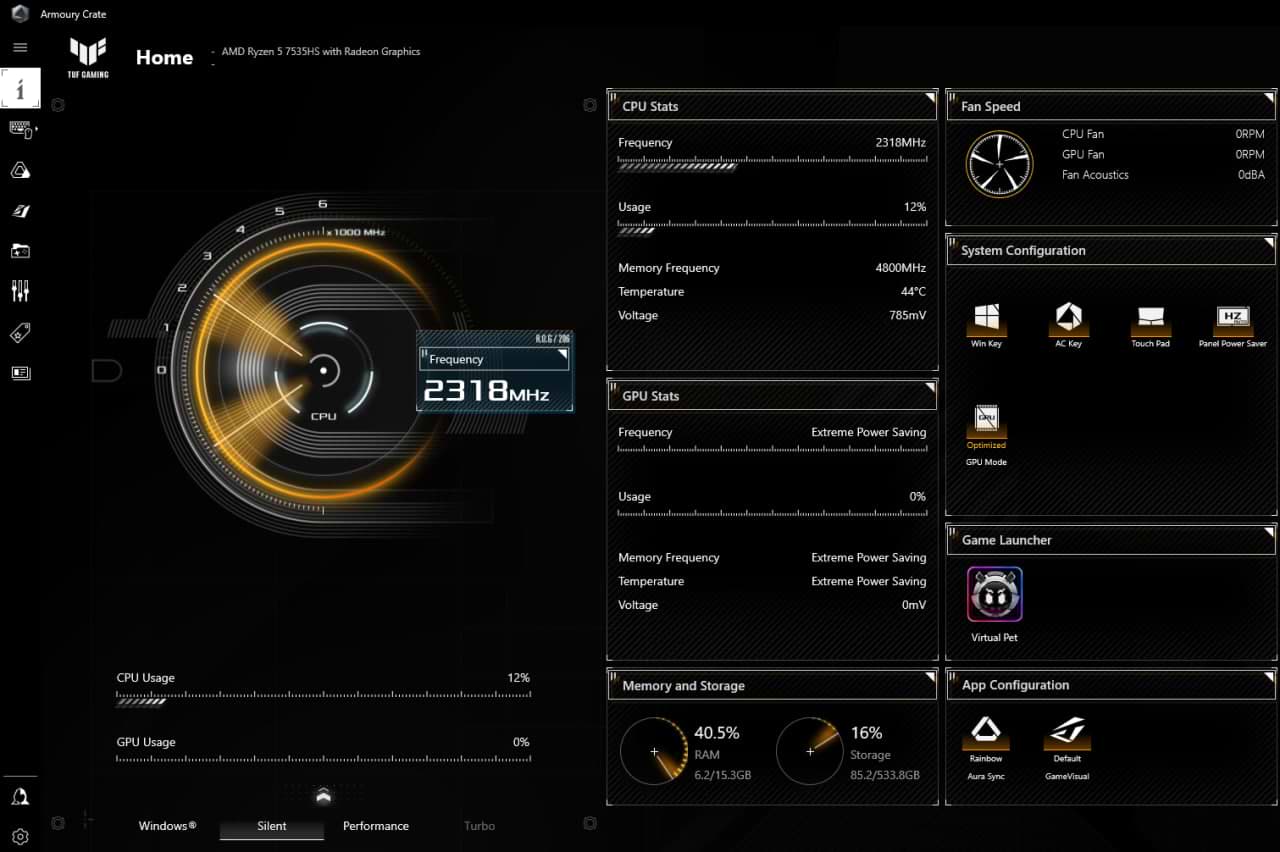Open Settings gear in the sidebar
This screenshot has width=1280, height=852.
20,837
